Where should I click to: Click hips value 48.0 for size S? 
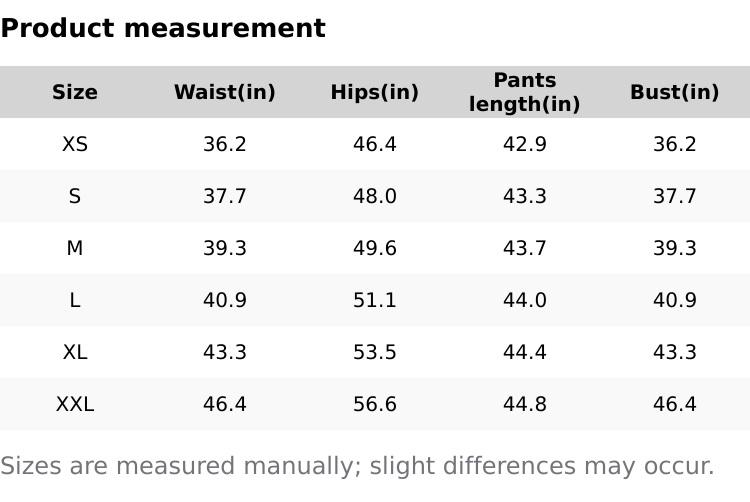(x=375, y=196)
